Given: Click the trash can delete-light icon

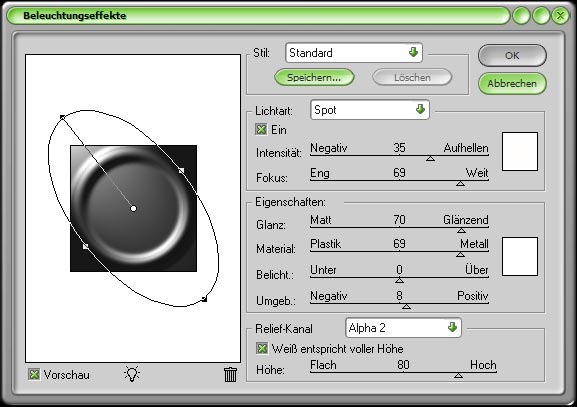Looking at the screenshot, I should coord(230,374).
